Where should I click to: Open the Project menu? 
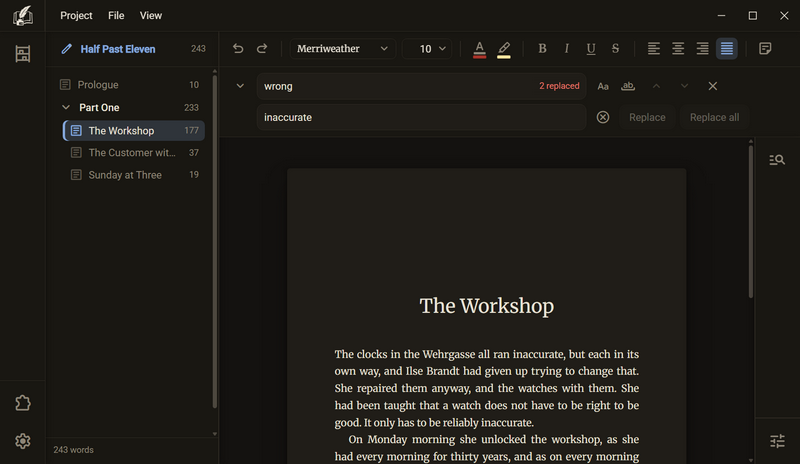(x=76, y=16)
